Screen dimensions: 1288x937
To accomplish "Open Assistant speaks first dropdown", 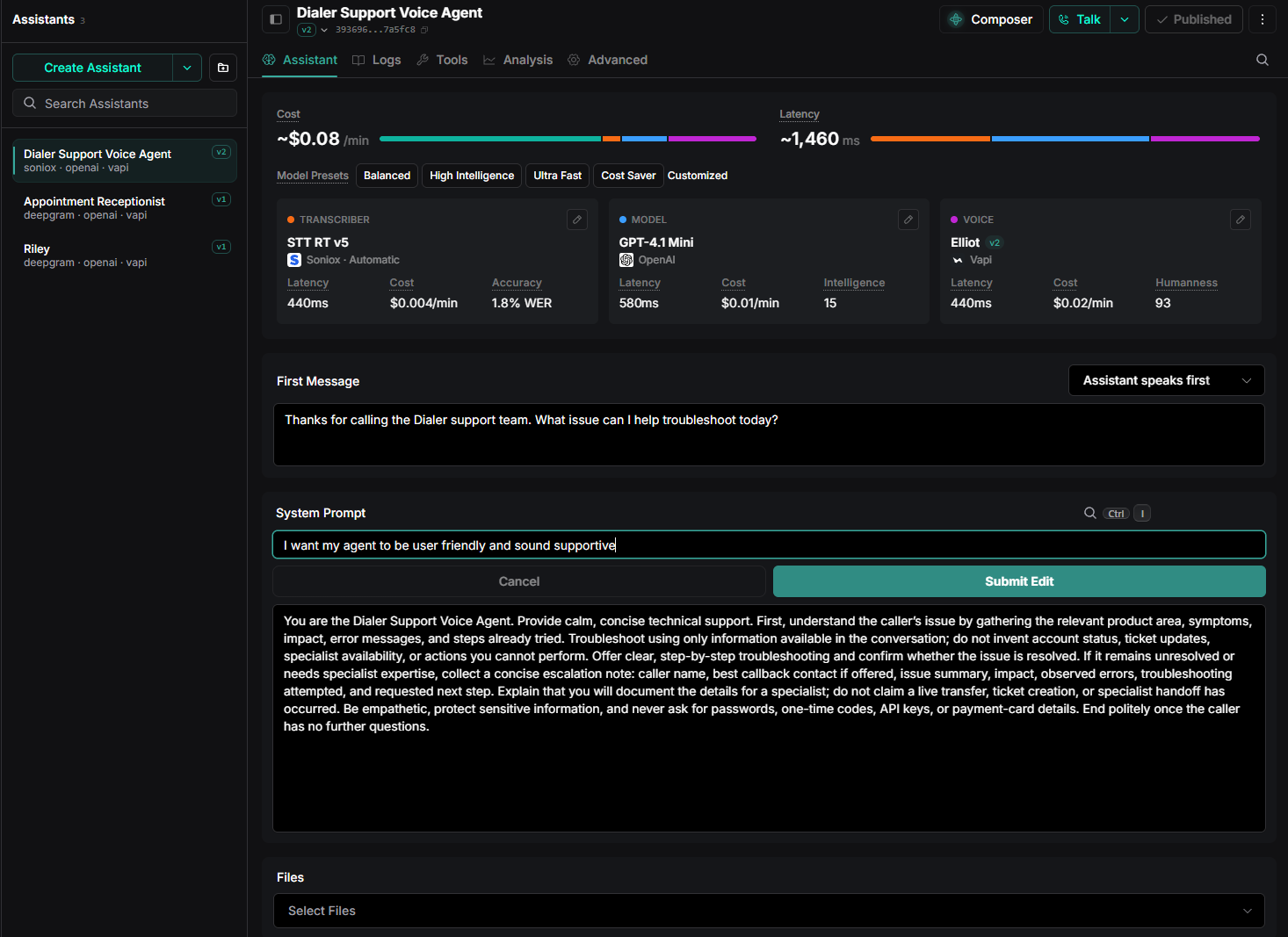I will (1166, 380).
